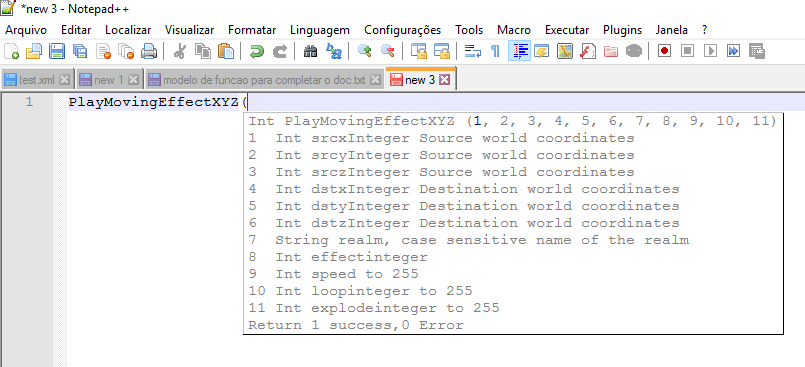The image size is (805, 367).
Task: Toggle the Function List icon
Action: (x=588, y=51)
